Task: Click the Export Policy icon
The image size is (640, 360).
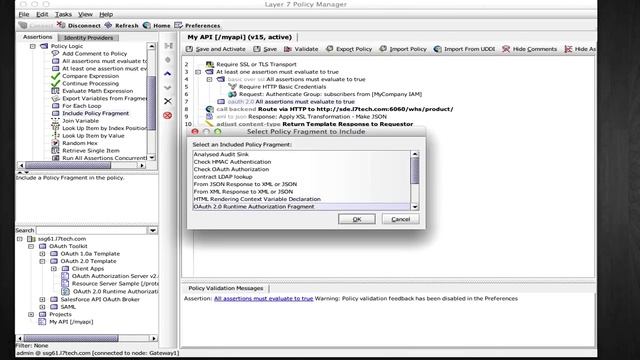Action: pos(329,49)
